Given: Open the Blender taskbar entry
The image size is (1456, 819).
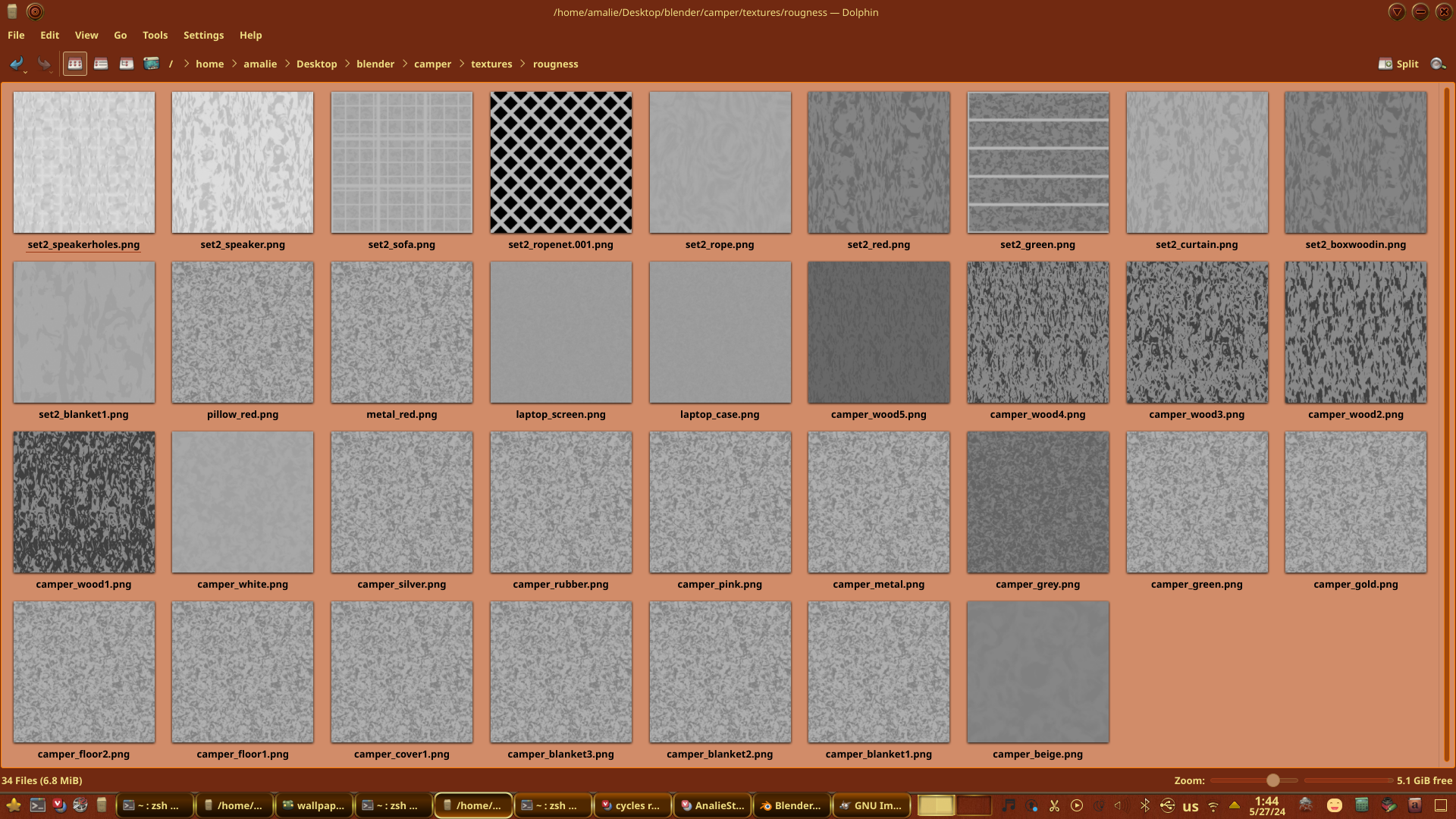Looking at the screenshot, I should point(791,805).
